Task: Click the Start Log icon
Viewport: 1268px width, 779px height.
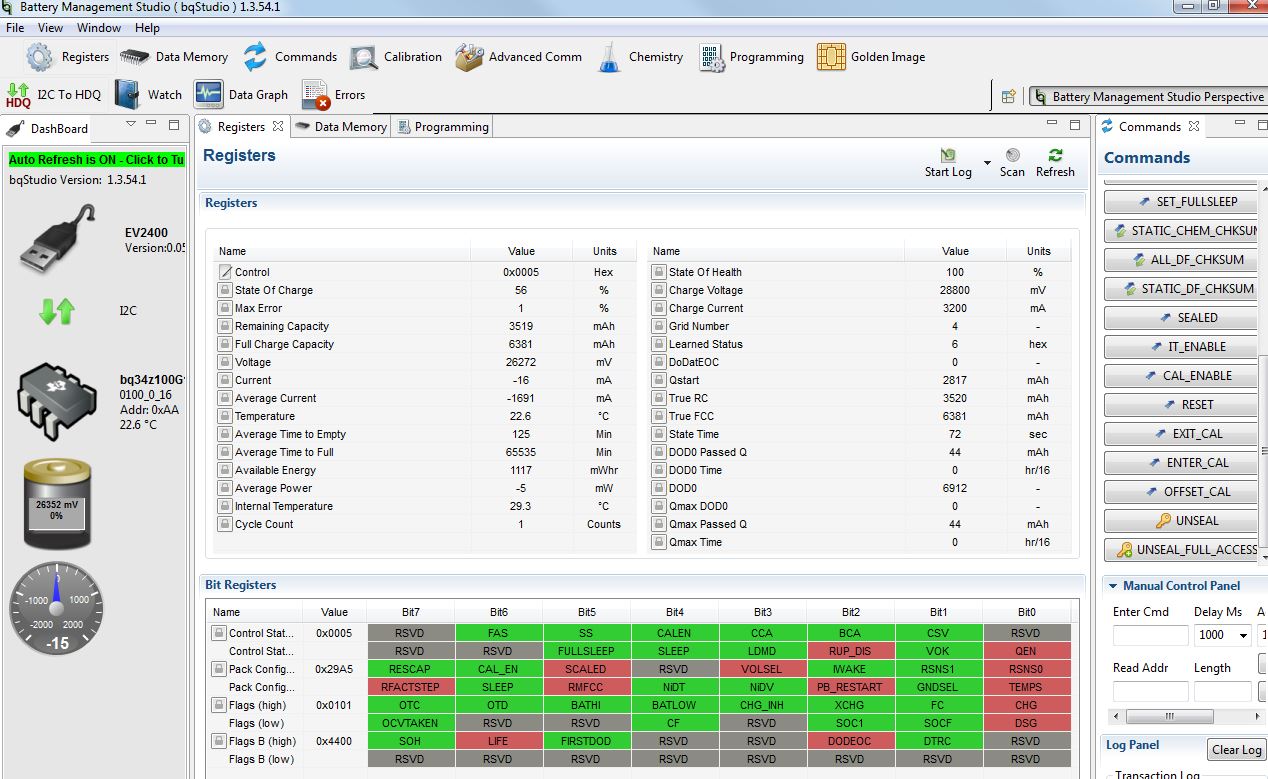Action: coord(947,155)
